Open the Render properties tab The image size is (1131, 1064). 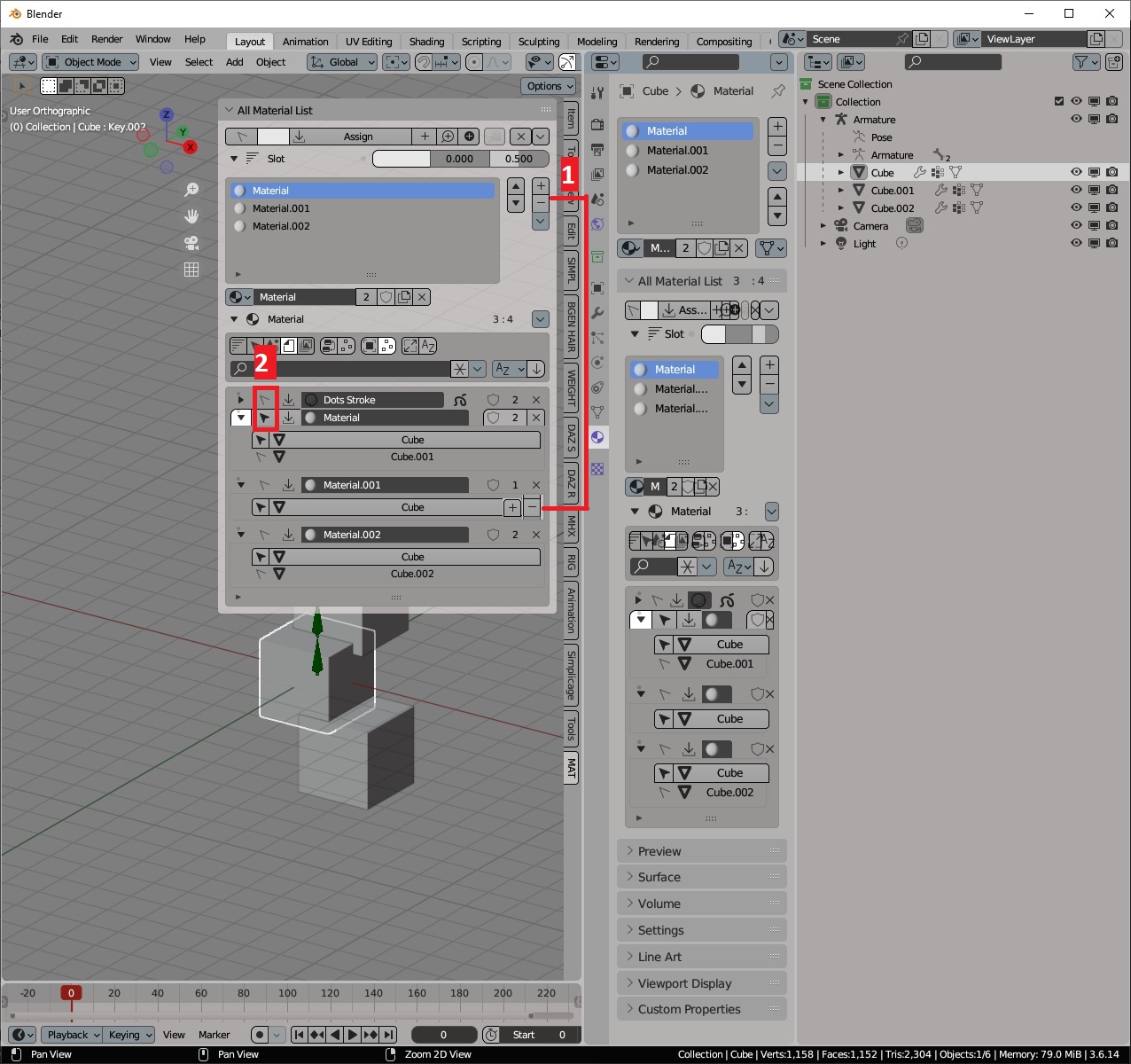597,124
